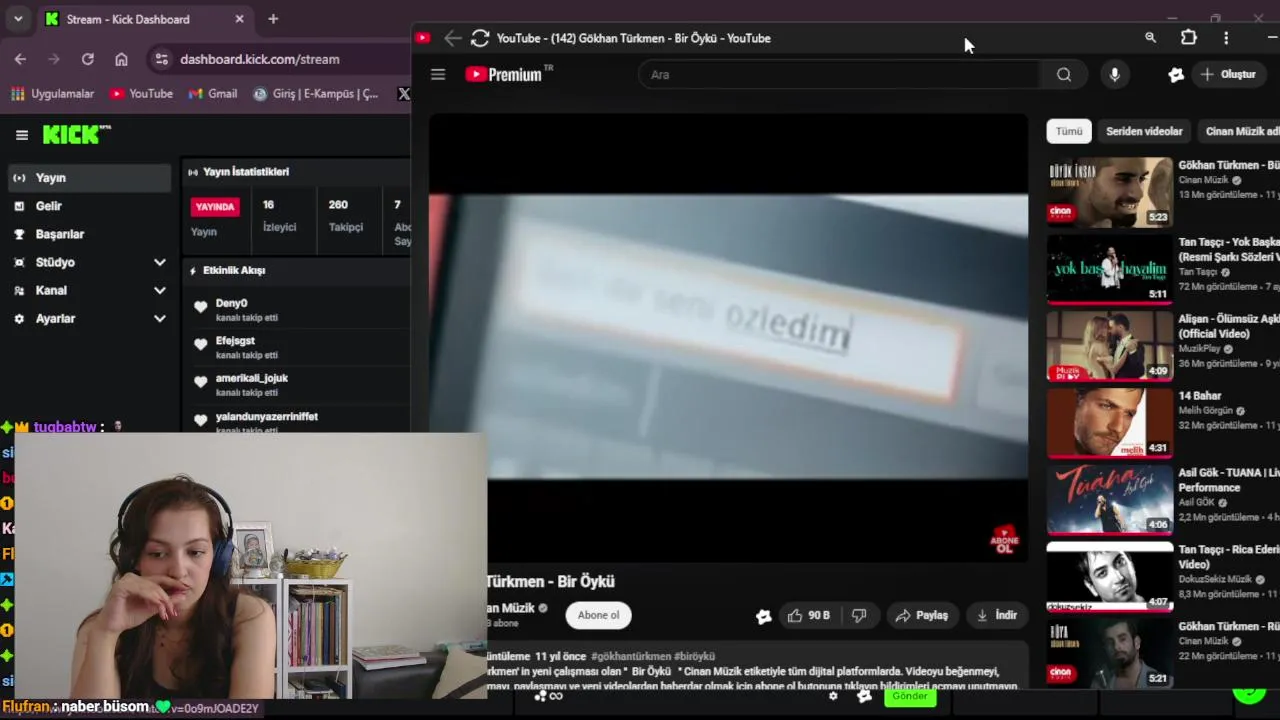The height and width of the screenshot is (720, 1280).
Task: Click amerikali_jojuk in the activity feed
Action: point(252,379)
